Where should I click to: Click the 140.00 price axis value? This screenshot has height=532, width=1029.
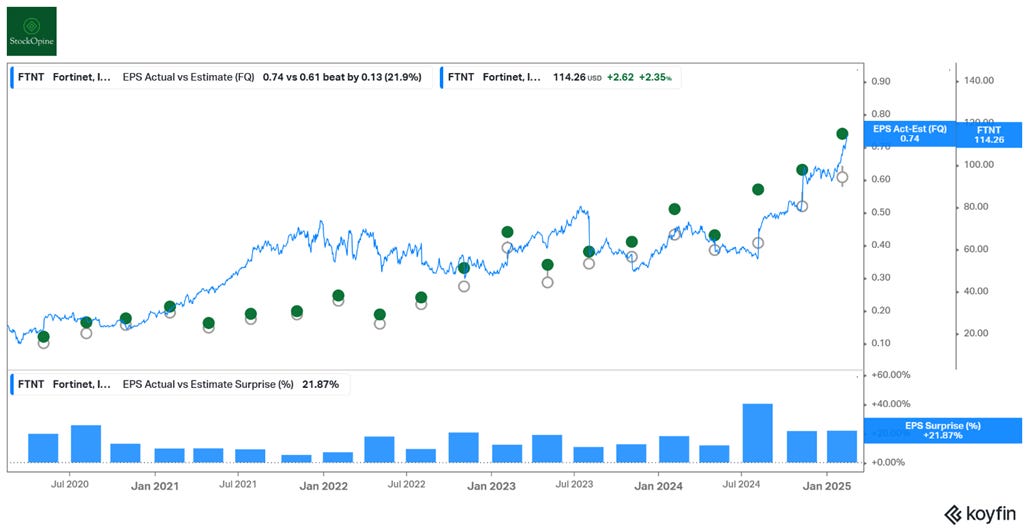980,81
